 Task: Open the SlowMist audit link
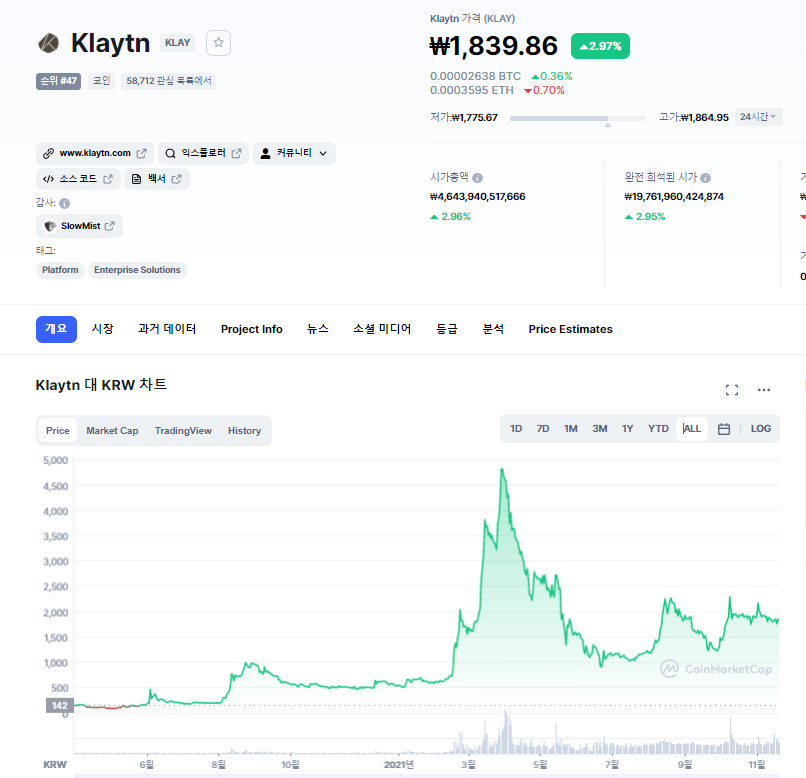[79, 226]
